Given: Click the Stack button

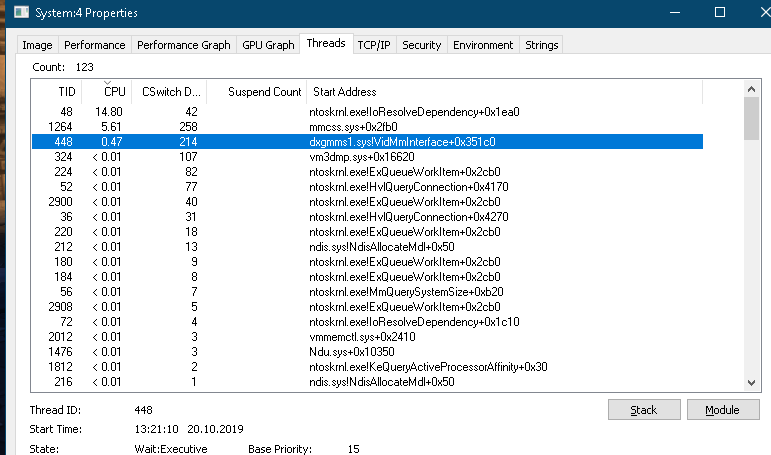Looking at the screenshot, I should click(644, 410).
